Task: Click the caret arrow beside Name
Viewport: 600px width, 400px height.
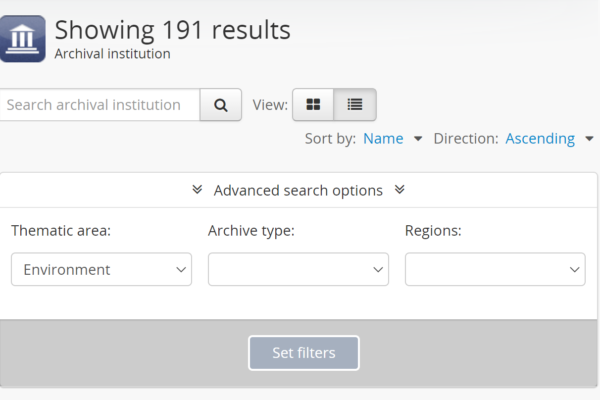Action: (418, 139)
